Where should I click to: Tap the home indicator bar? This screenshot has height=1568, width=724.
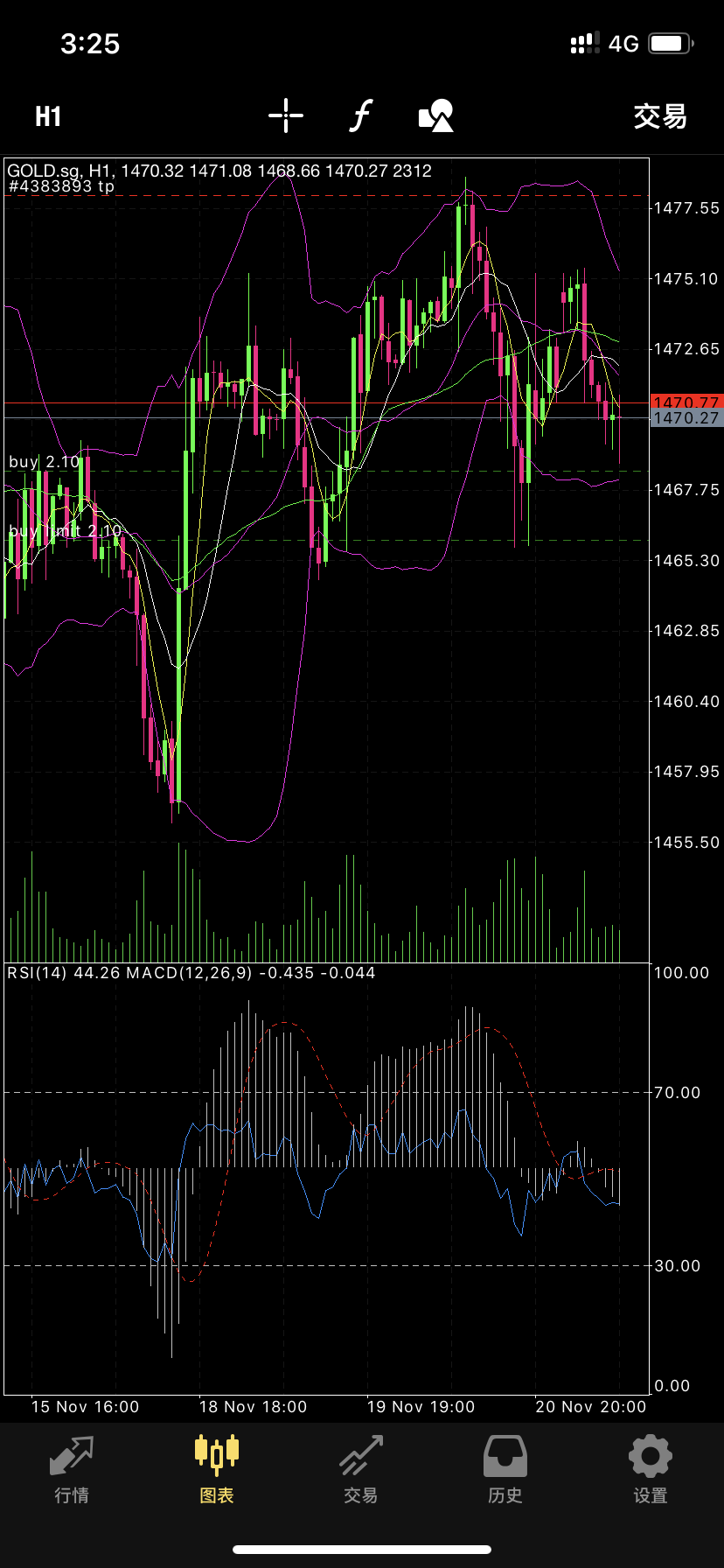click(x=362, y=1550)
